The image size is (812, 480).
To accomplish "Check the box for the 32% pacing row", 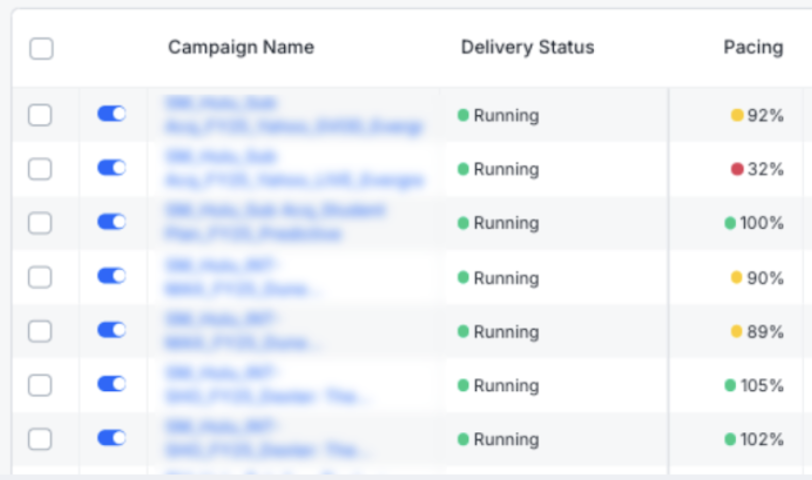I will click(40, 169).
